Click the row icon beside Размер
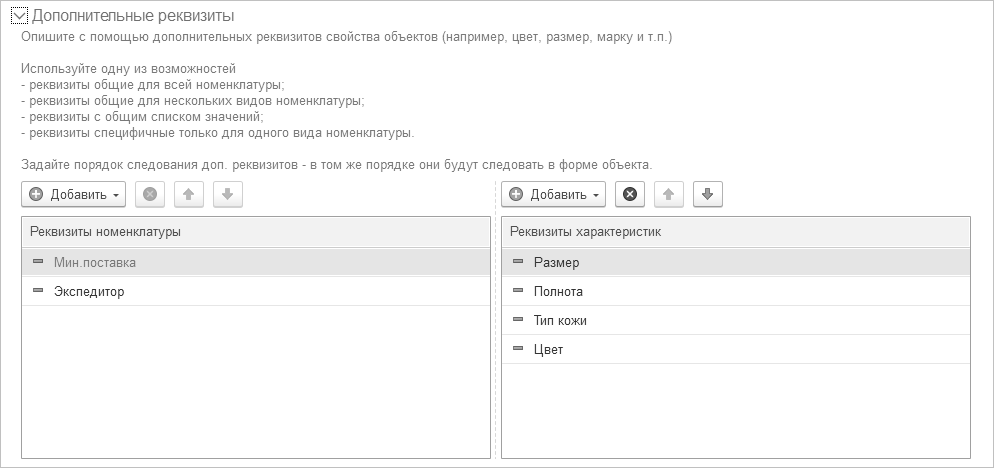Image resolution: width=994 pixels, height=468 pixels. pos(518,262)
